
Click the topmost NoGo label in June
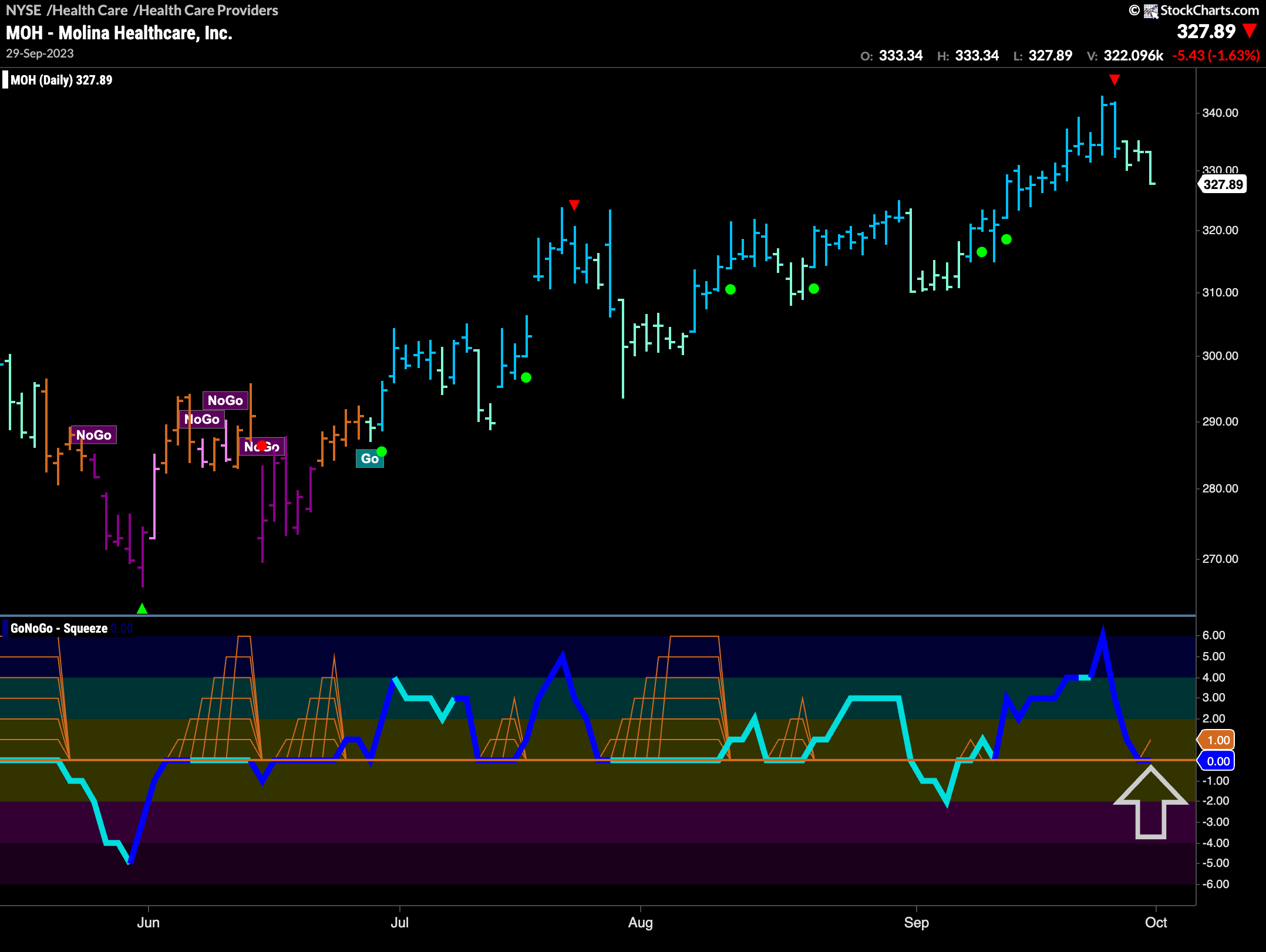(x=225, y=400)
